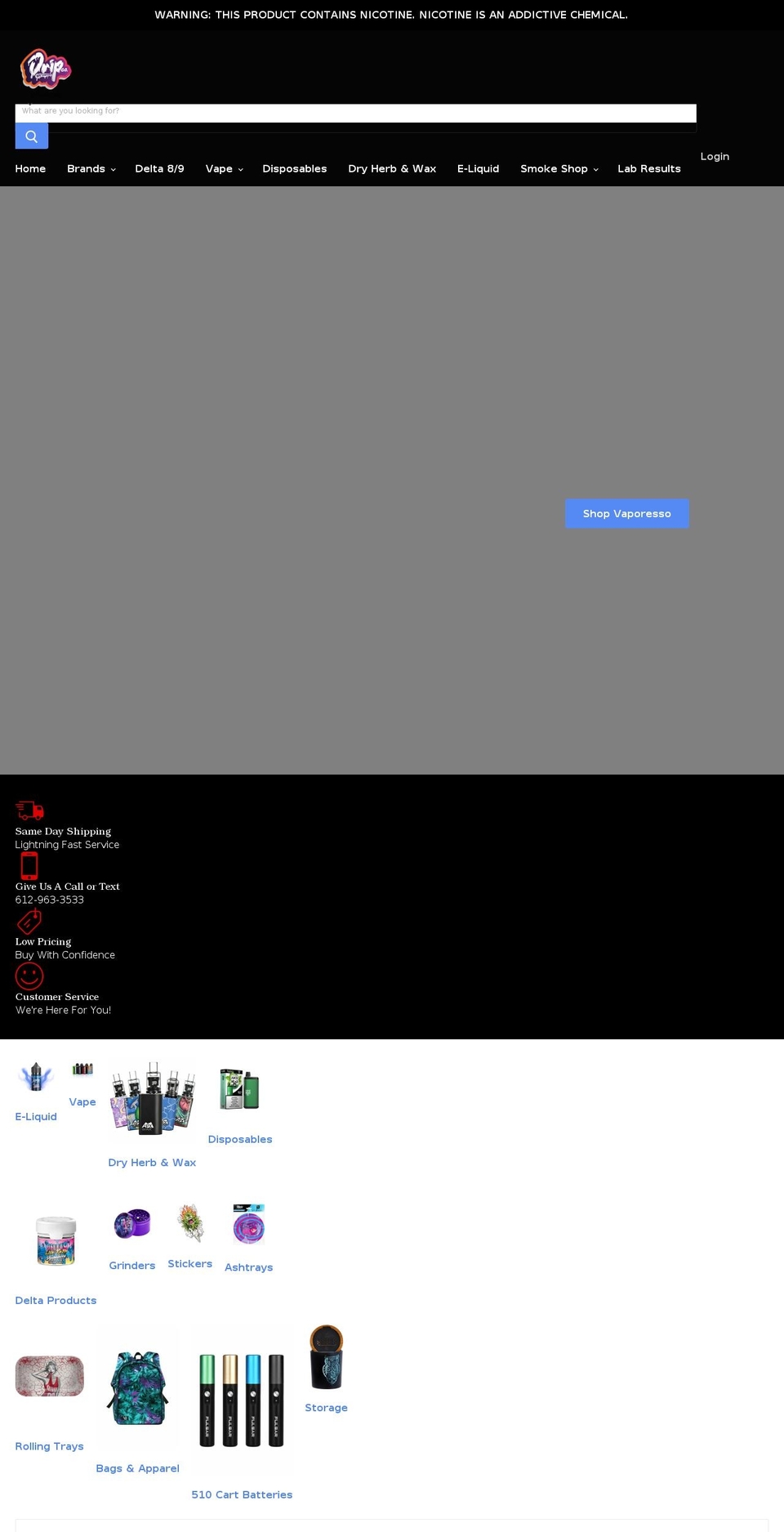This screenshot has width=784, height=1532.
Task: Click the purple Grinders image
Action: (x=132, y=1224)
